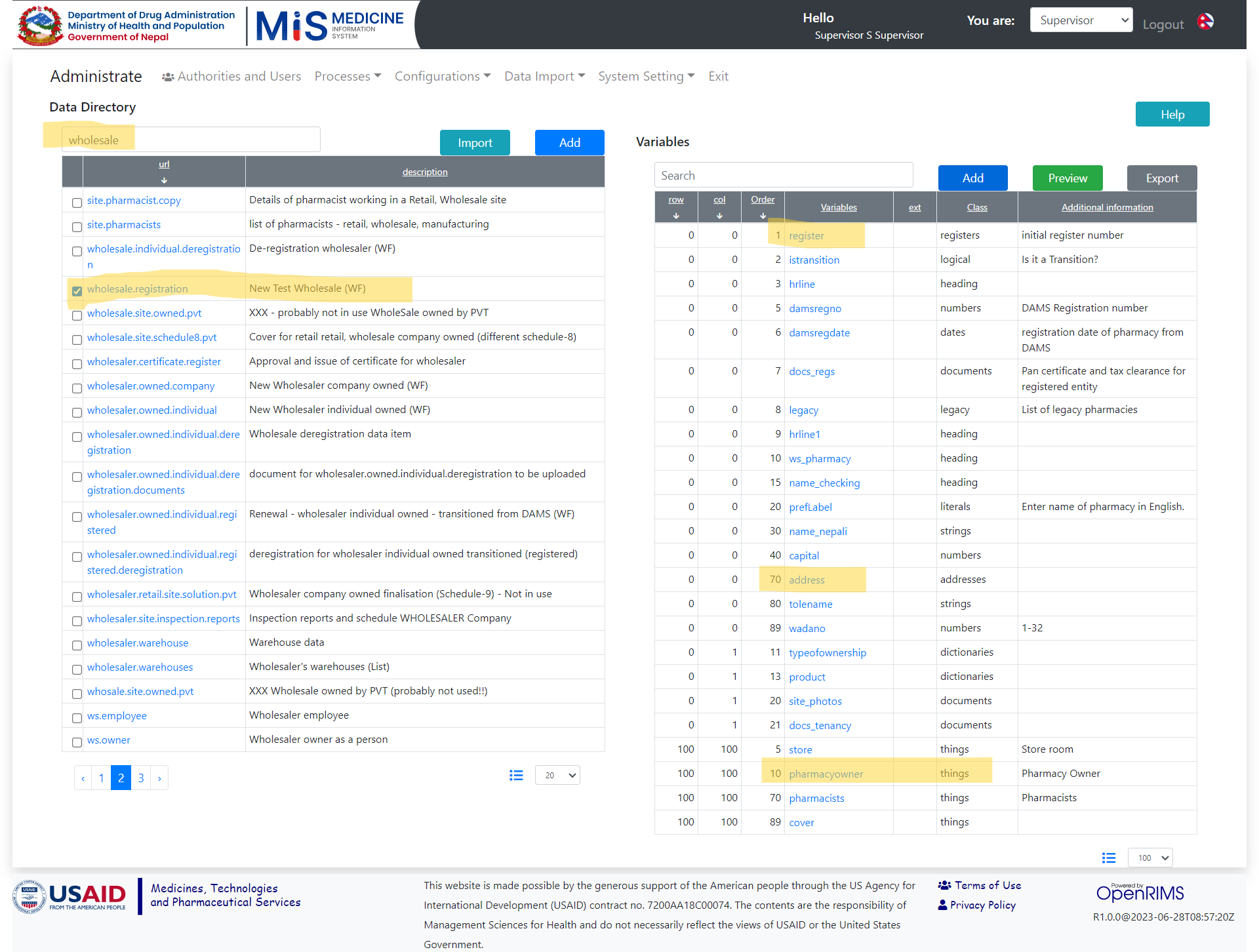Tick the wholesale.site.owned.pvt checkbox
Screen dimensions: 1259x952
click(x=77, y=315)
